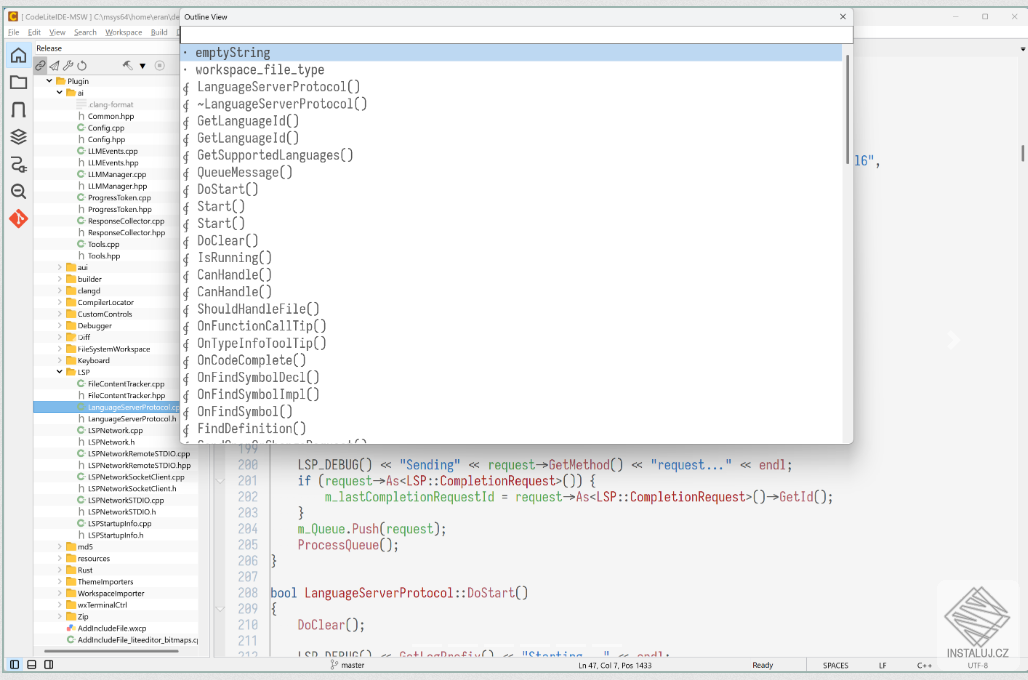Expand the clangd folder
The height and width of the screenshot is (680, 1028).
[60, 290]
